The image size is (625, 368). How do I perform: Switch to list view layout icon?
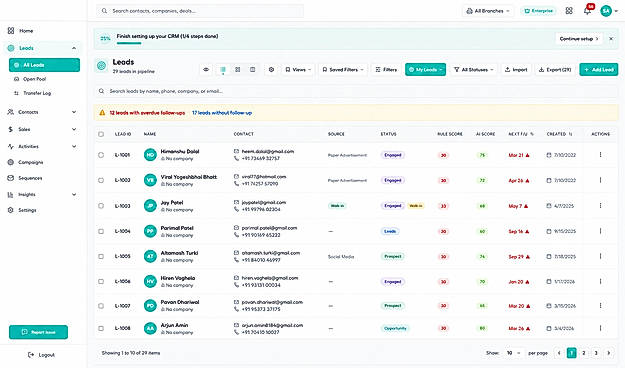(x=223, y=70)
